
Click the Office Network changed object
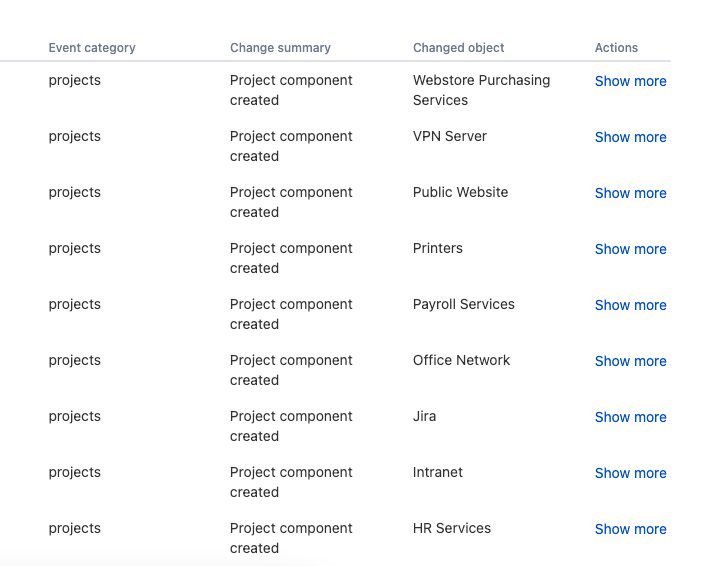coord(461,360)
